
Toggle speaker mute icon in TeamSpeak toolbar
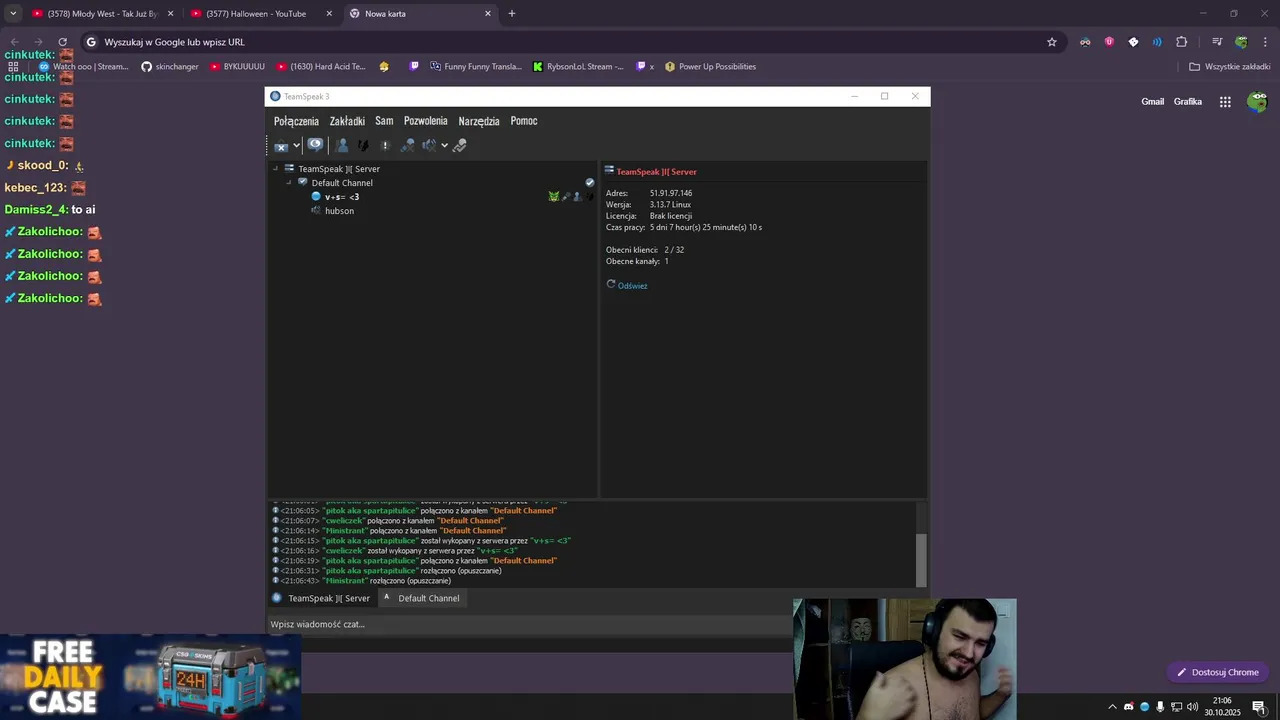429,145
